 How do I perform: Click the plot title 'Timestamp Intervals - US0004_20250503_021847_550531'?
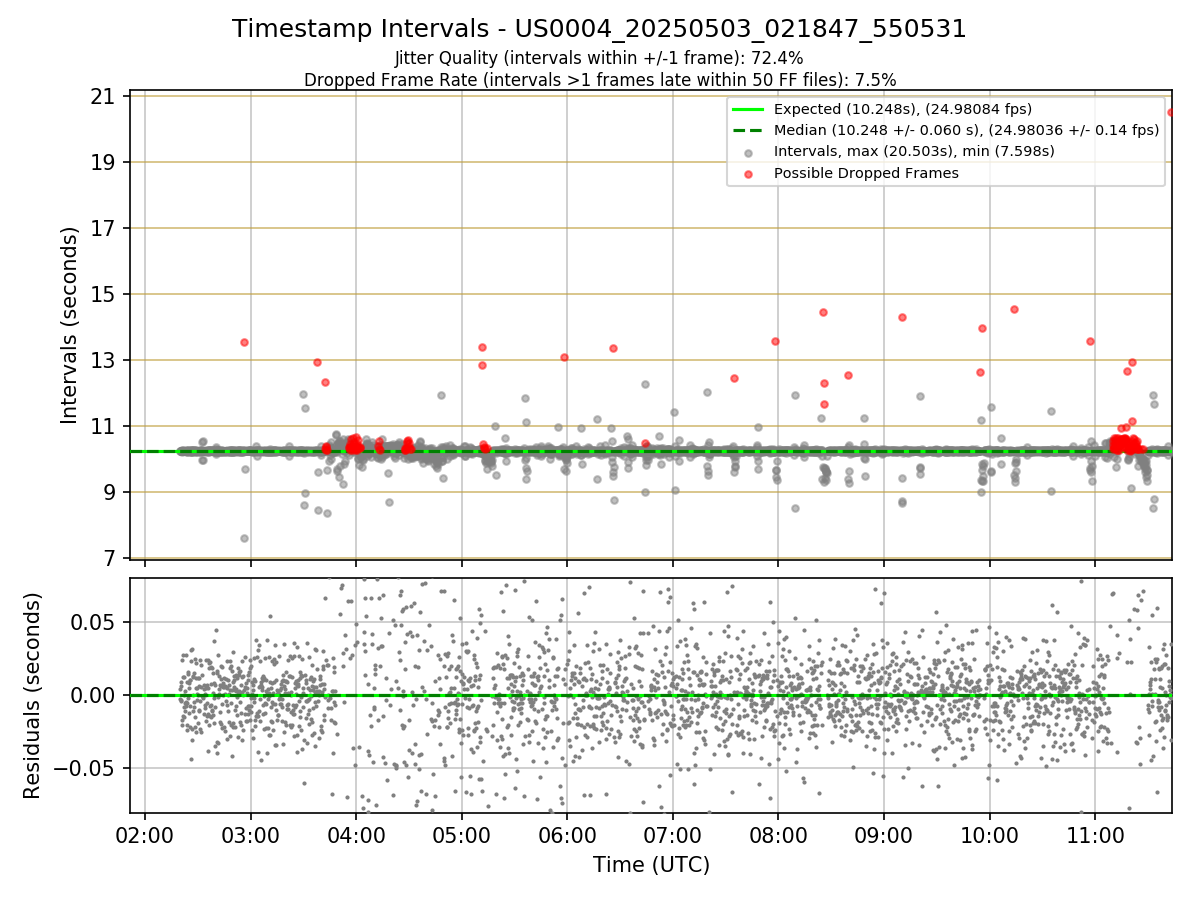click(x=599, y=29)
